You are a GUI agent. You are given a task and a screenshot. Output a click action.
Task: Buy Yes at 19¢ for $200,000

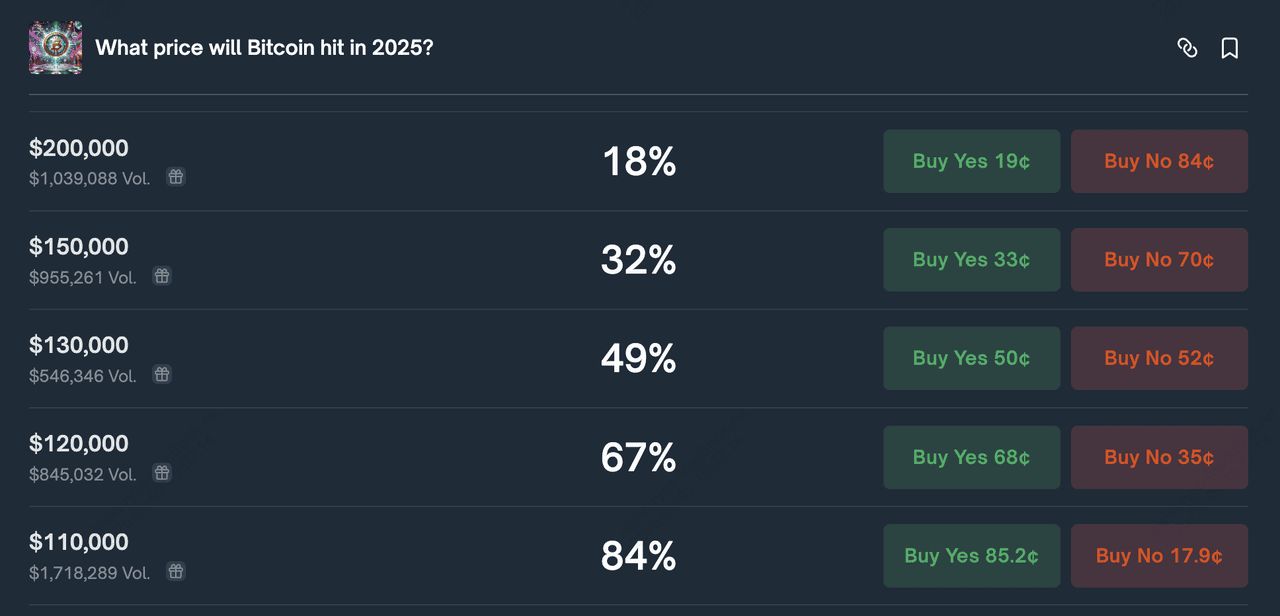coord(971,161)
